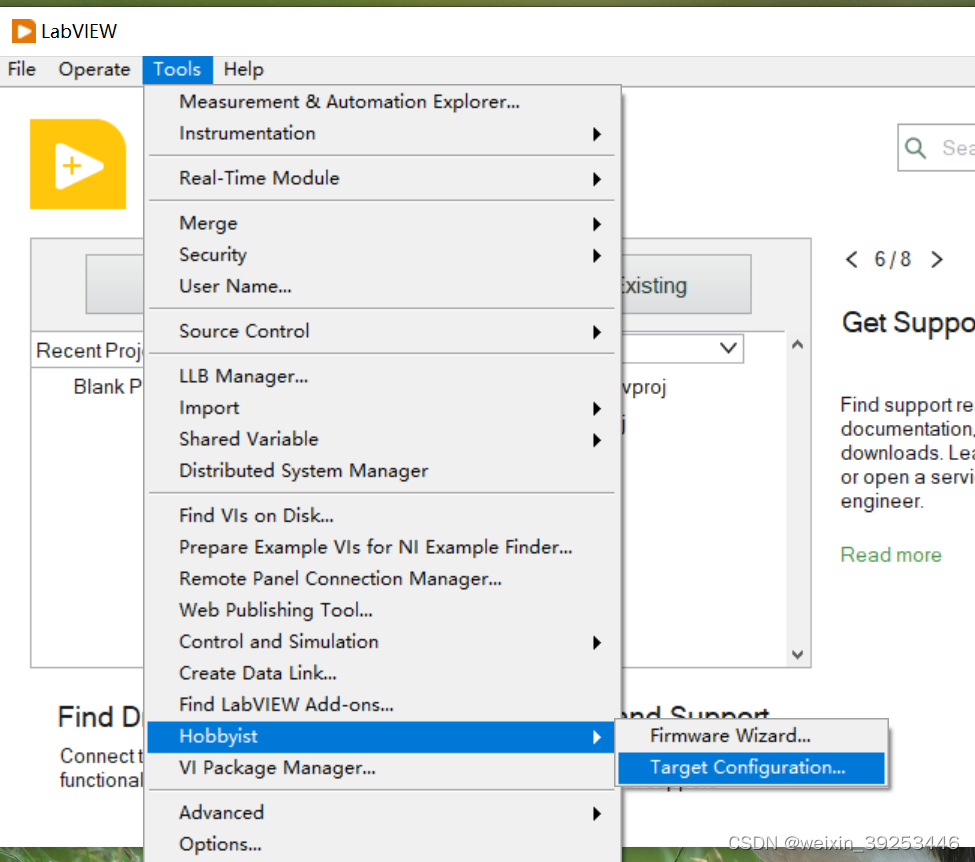Click the Create Project button
Screen dimensions: 975x862
click(114, 284)
